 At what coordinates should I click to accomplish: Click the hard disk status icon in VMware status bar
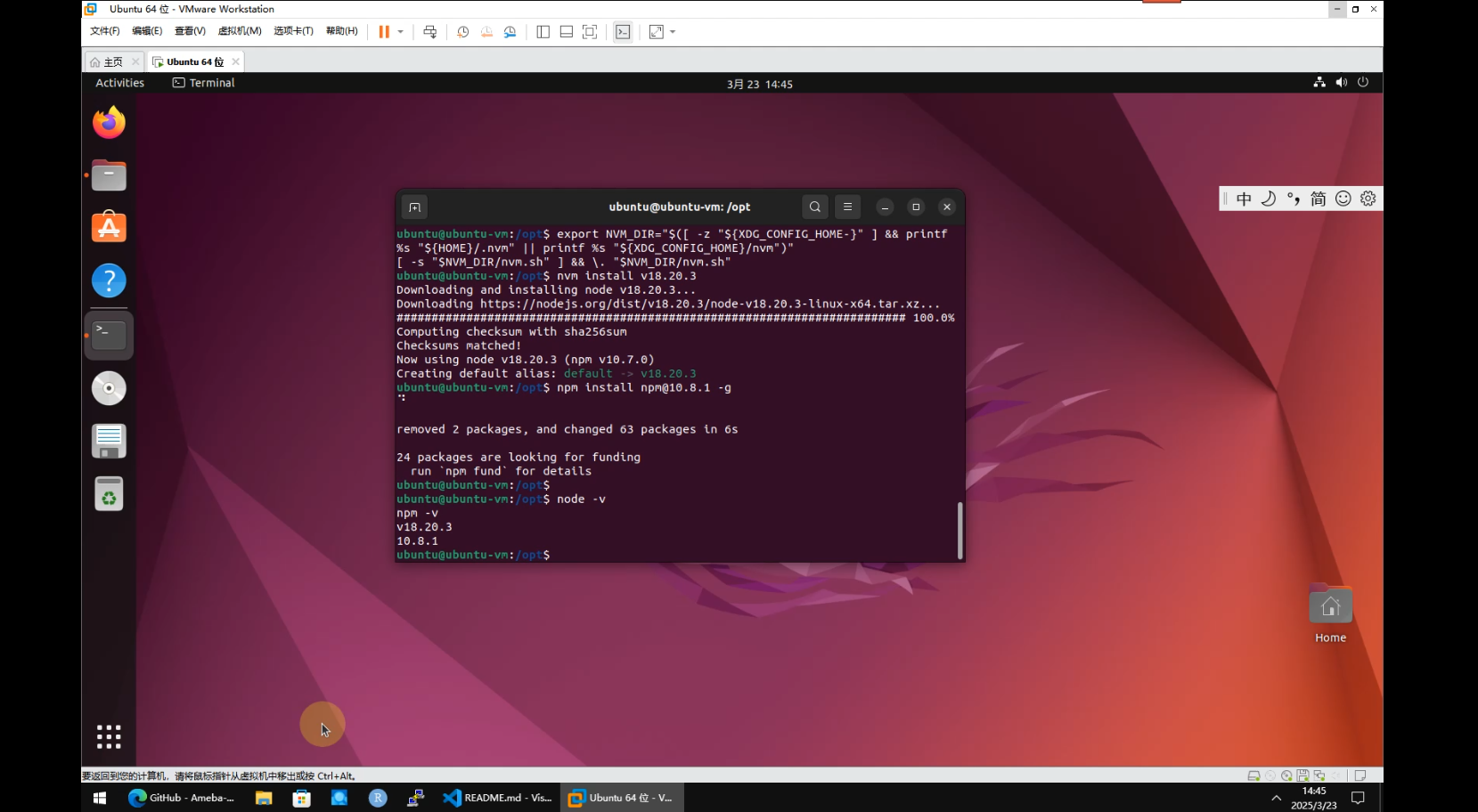click(1253, 775)
